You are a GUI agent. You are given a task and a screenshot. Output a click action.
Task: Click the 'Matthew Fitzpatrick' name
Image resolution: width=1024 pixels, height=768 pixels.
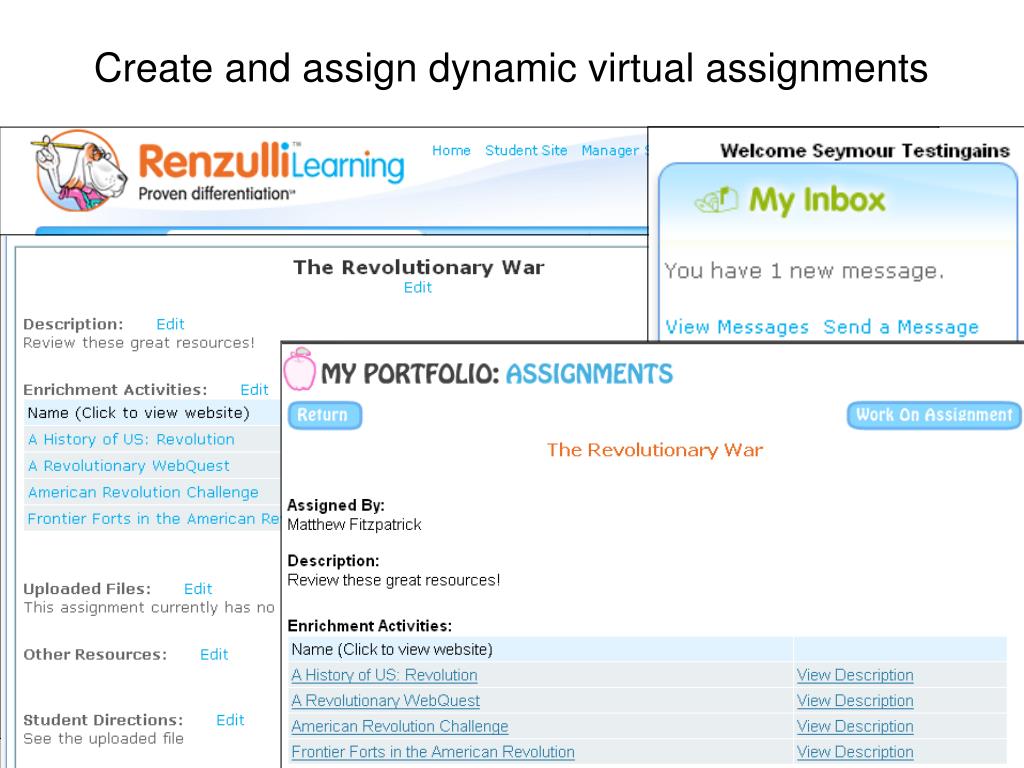[x=354, y=525]
